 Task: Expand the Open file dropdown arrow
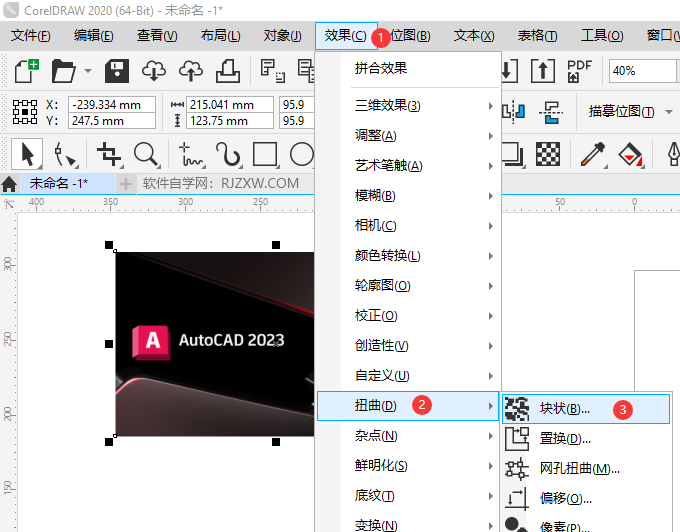tap(88, 71)
